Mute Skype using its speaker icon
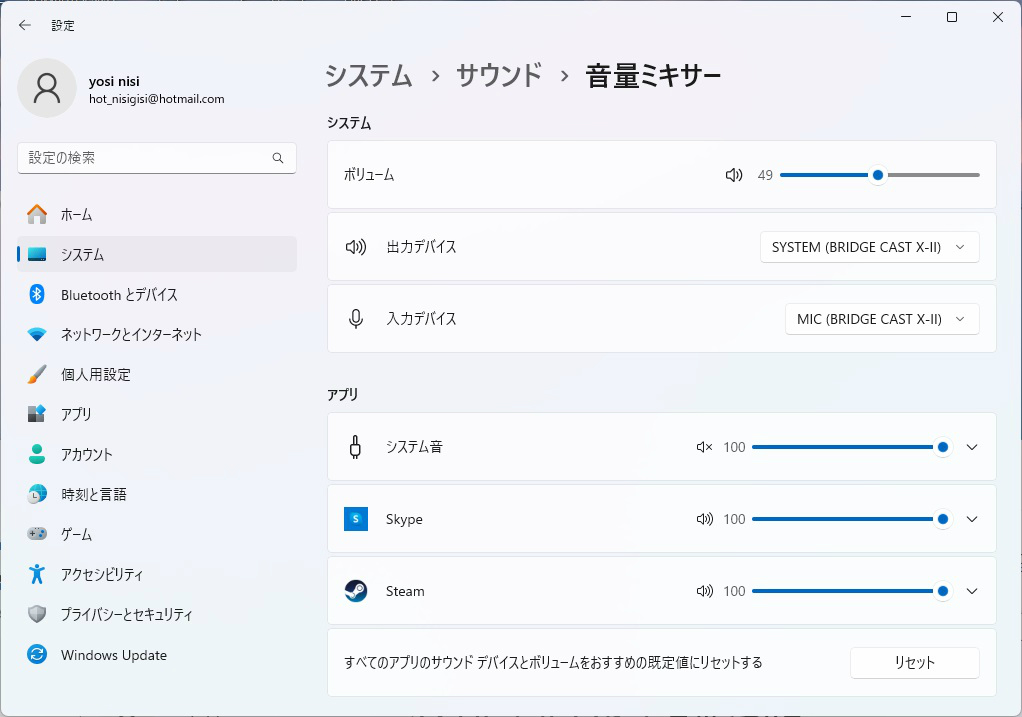Screen dimensions: 1022x717 pos(704,519)
